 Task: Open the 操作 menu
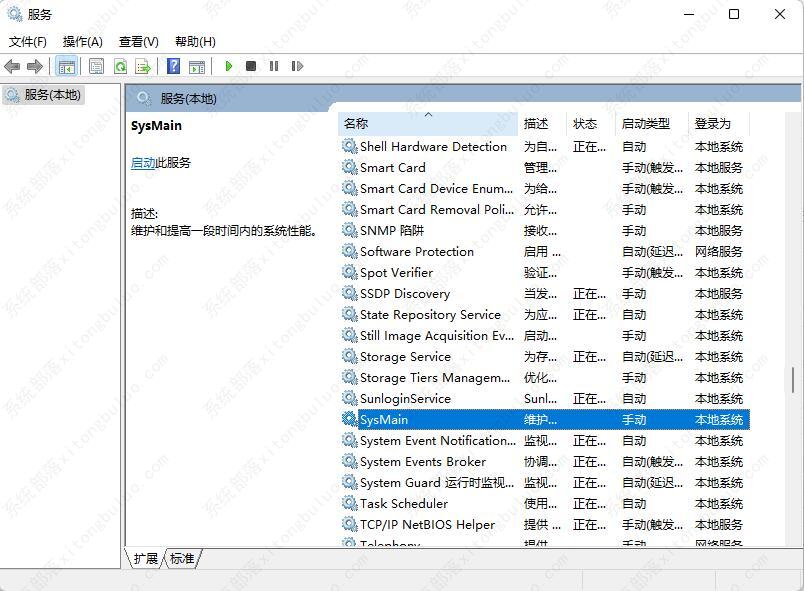click(x=84, y=42)
